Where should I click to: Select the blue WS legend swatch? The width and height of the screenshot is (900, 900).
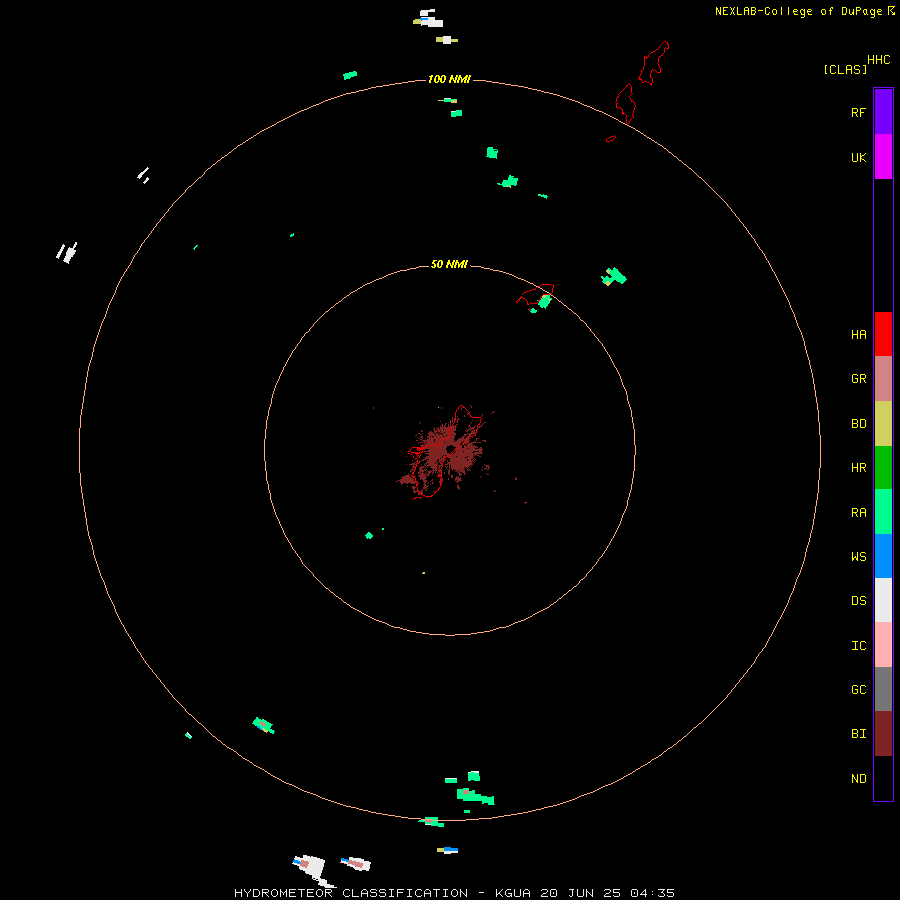883,556
